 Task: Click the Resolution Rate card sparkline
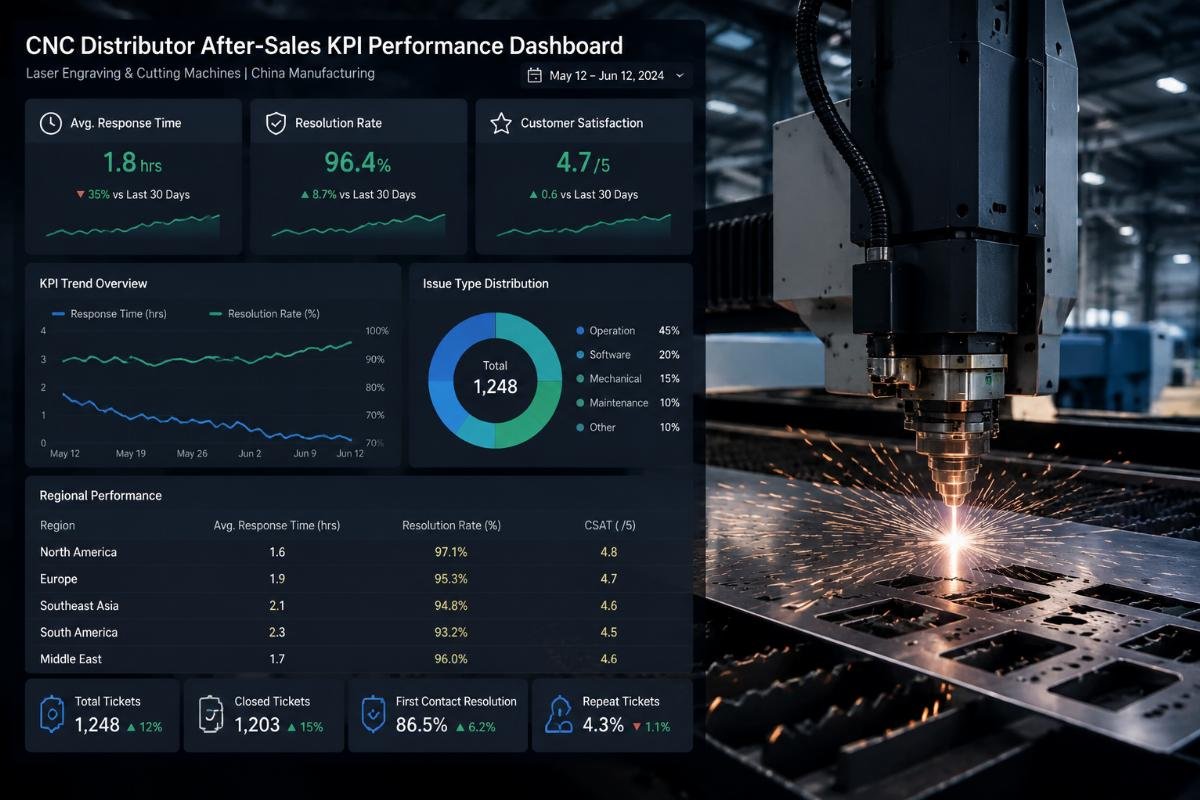tap(358, 227)
